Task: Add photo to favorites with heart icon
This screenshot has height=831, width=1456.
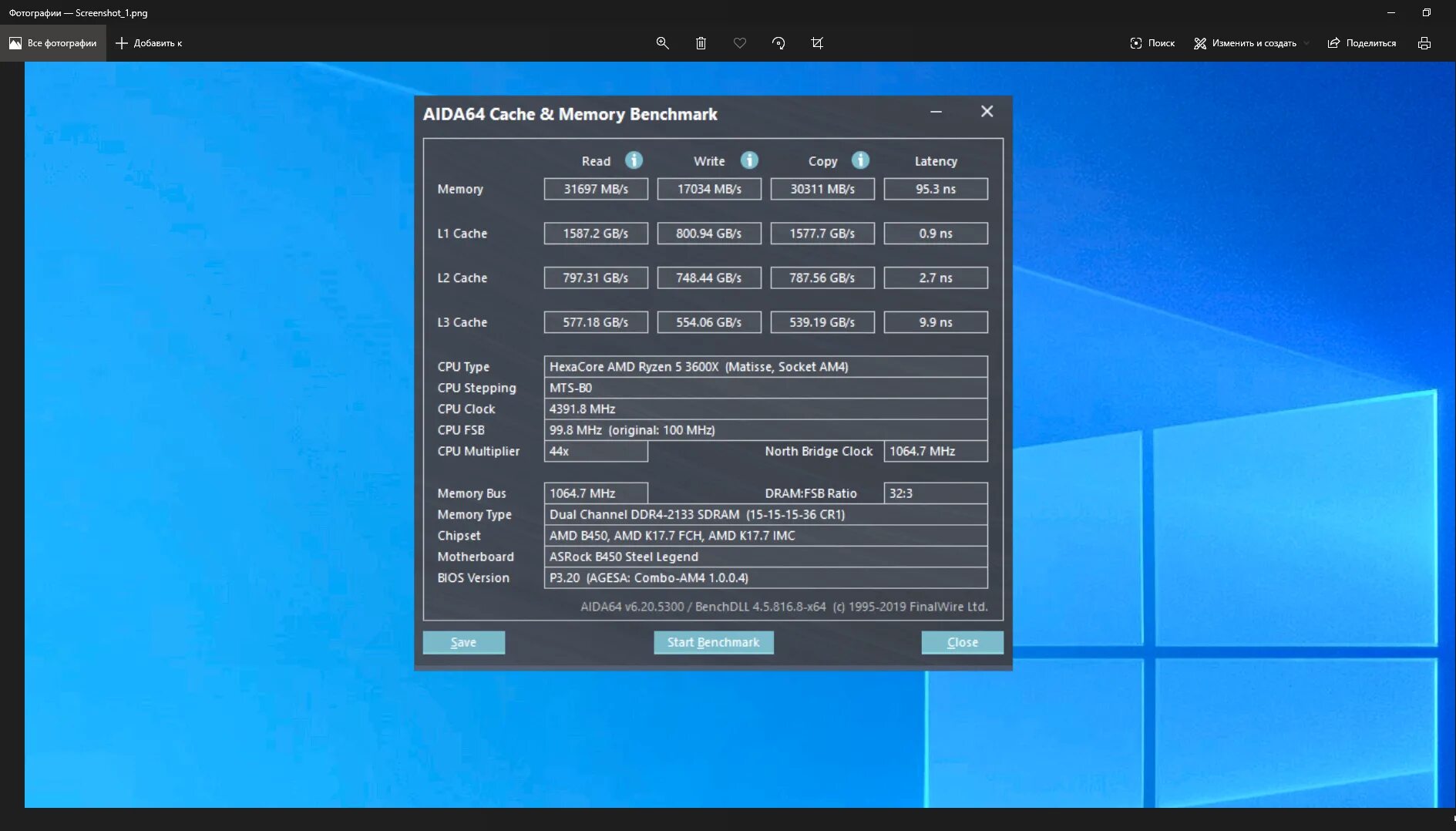Action: point(740,43)
